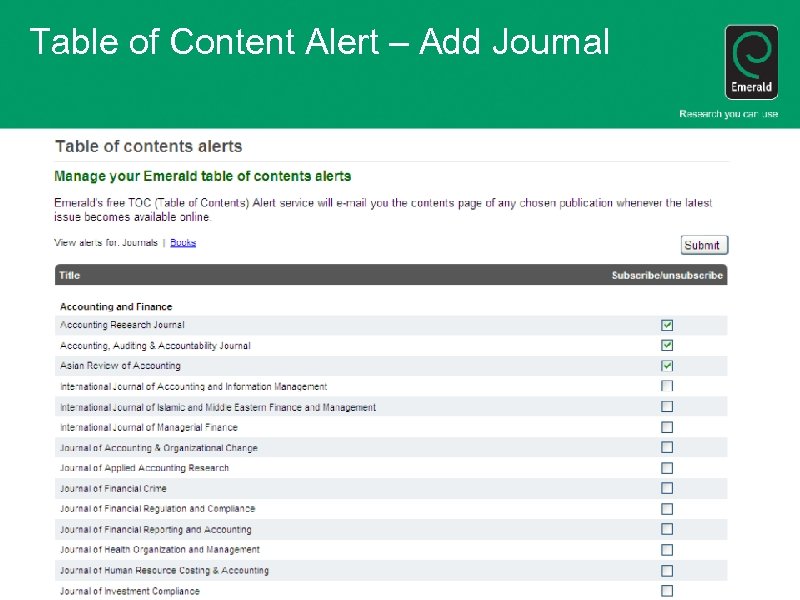The width and height of the screenshot is (800, 600).
Task: Click the Emerald logo icon
Action: coord(751,60)
